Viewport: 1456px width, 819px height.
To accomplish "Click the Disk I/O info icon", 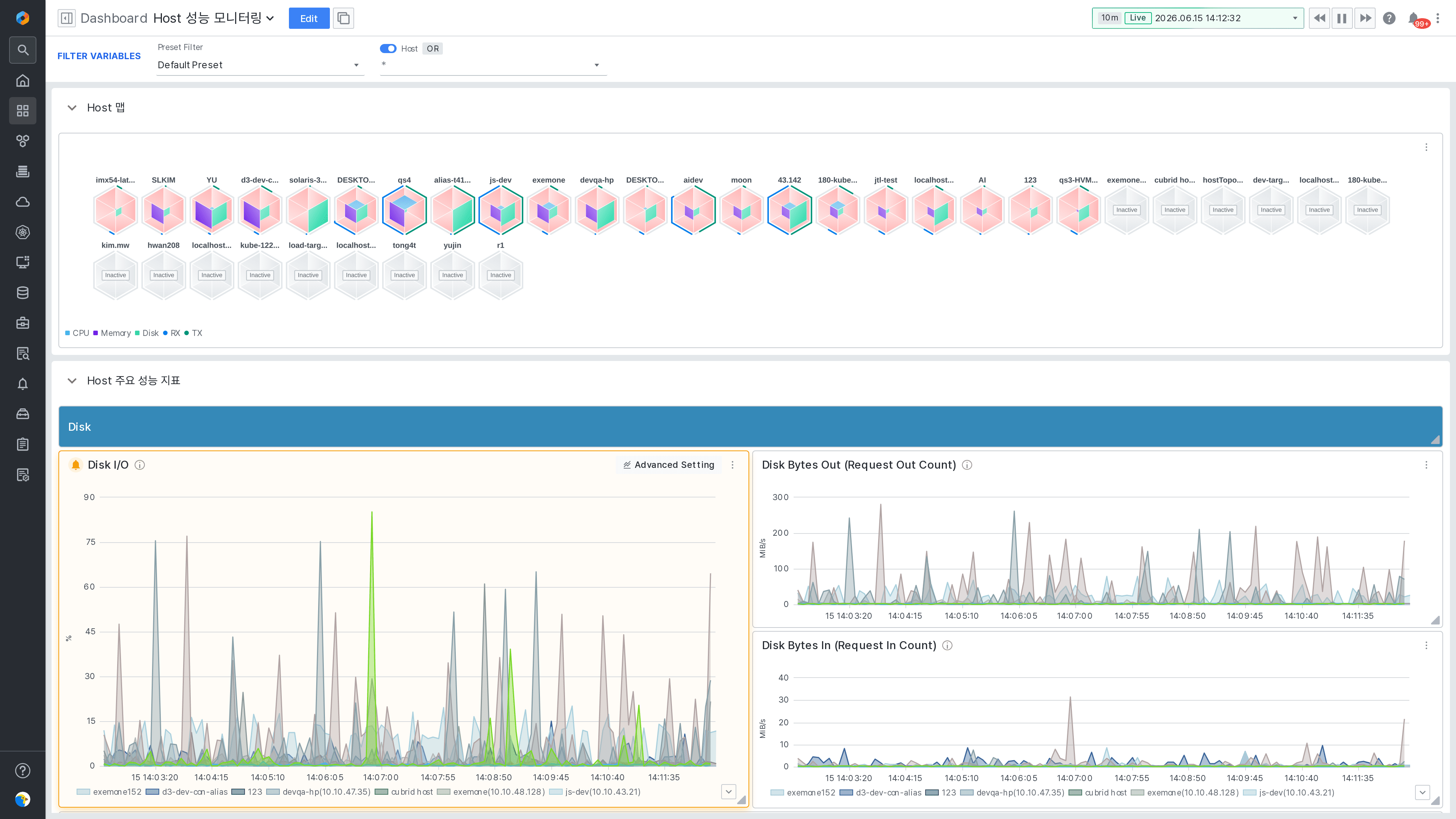I will (x=140, y=464).
